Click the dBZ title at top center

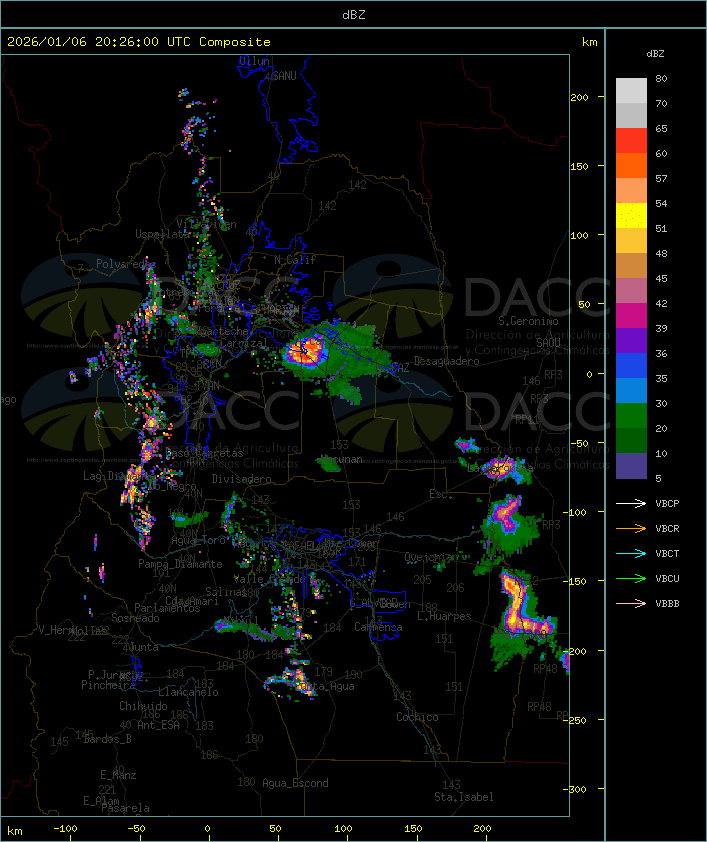tap(353, 14)
